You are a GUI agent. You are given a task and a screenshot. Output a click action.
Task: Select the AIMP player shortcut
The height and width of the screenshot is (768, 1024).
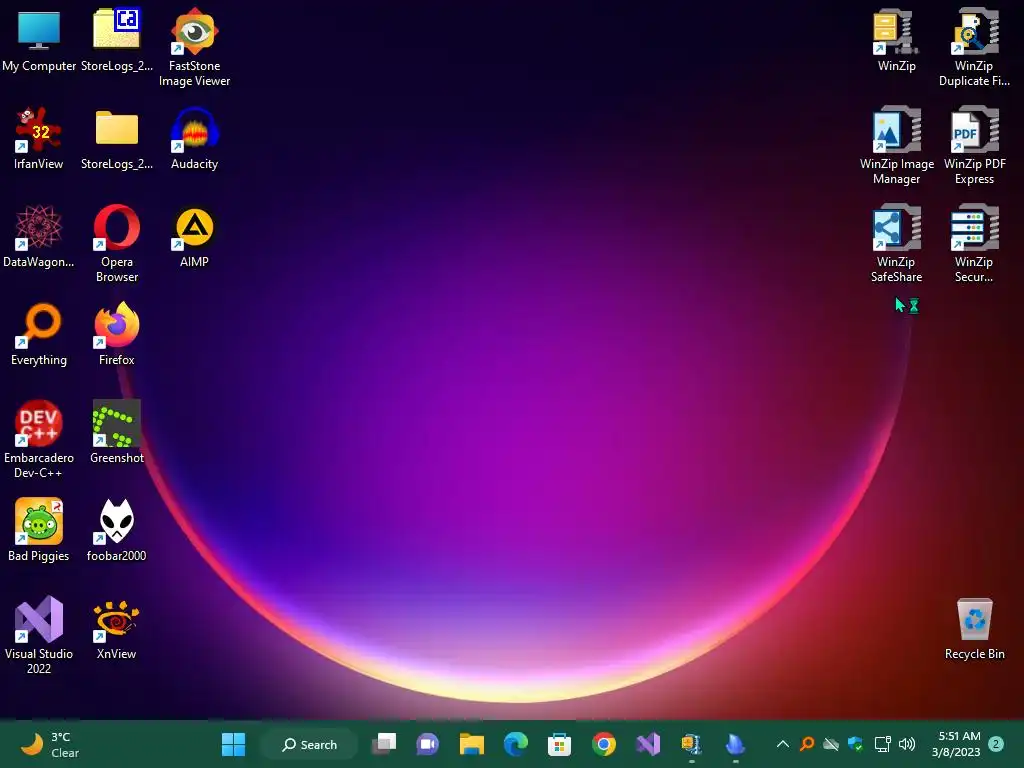tap(195, 236)
